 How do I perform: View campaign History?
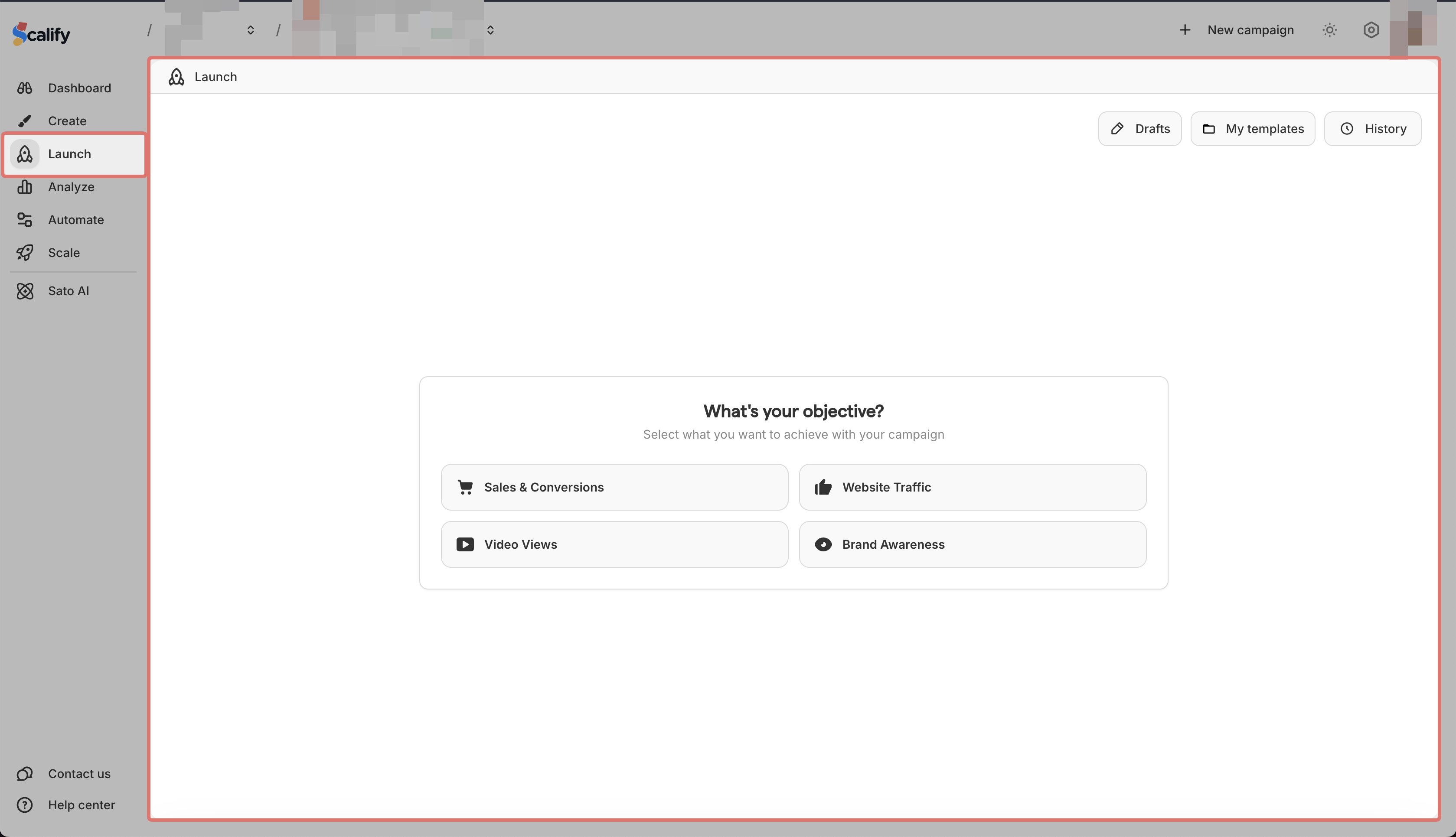click(1373, 129)
